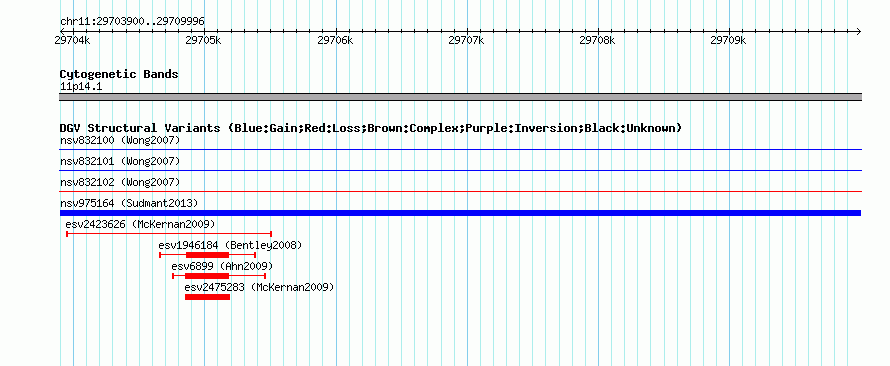890x366 pixels.
Task: Select the 11p14.1 band label
Action: coord(81,87)
